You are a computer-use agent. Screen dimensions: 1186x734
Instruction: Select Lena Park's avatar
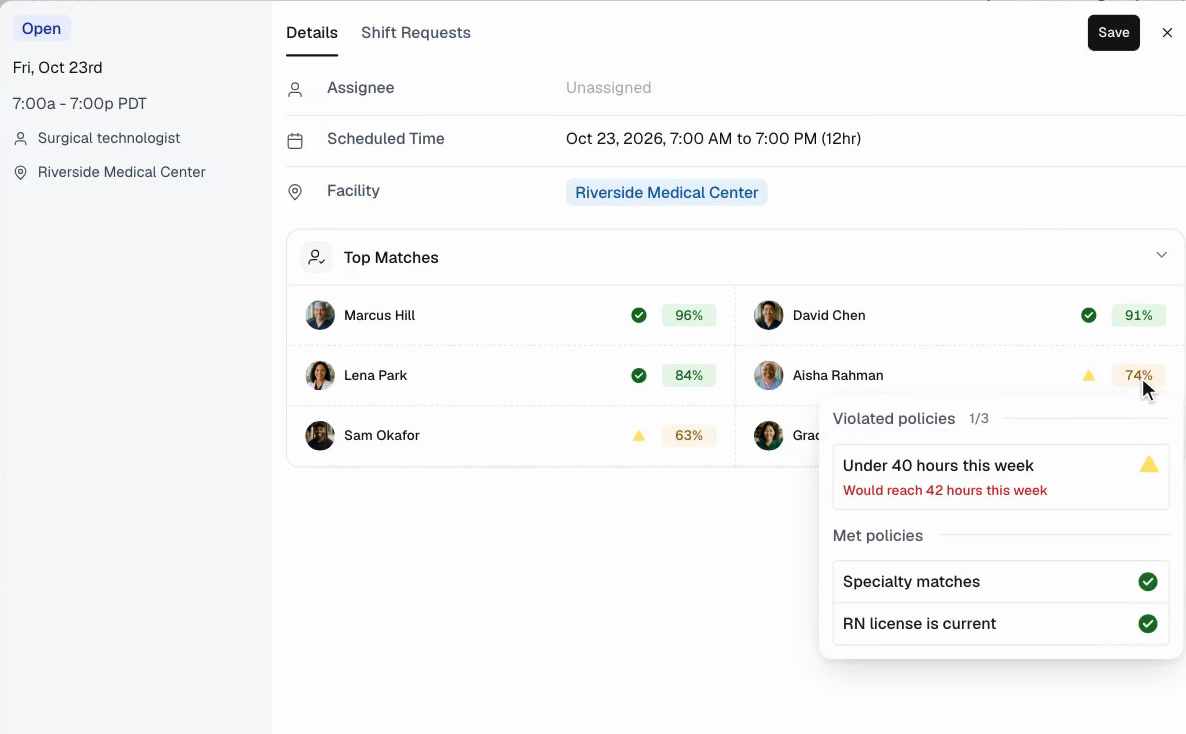(320, 375)
